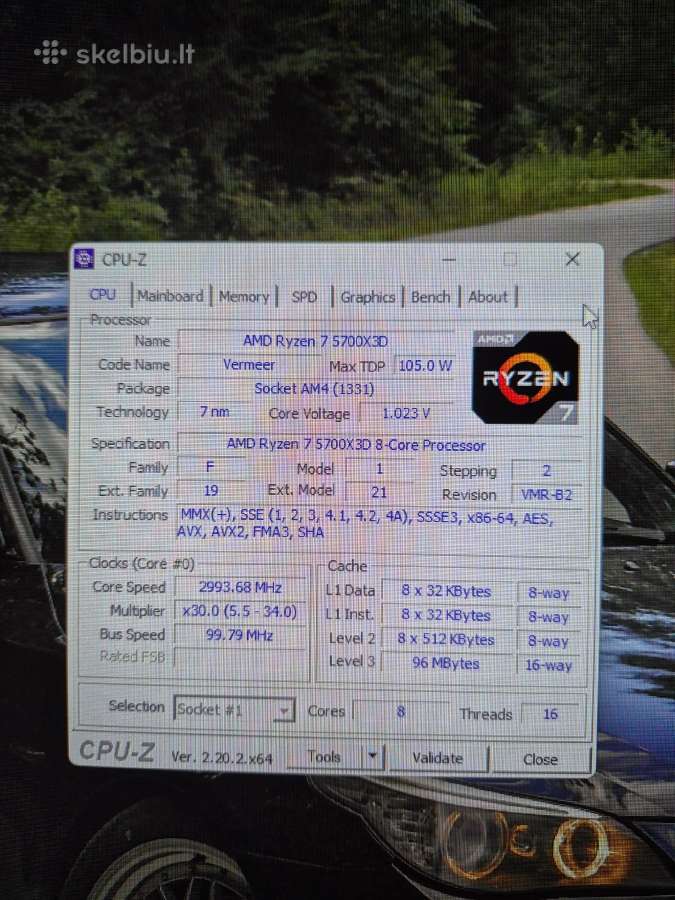Click the Max TDP value 105.0 W
This screenshot has height=900, width=675.
[x=425, y=366]
